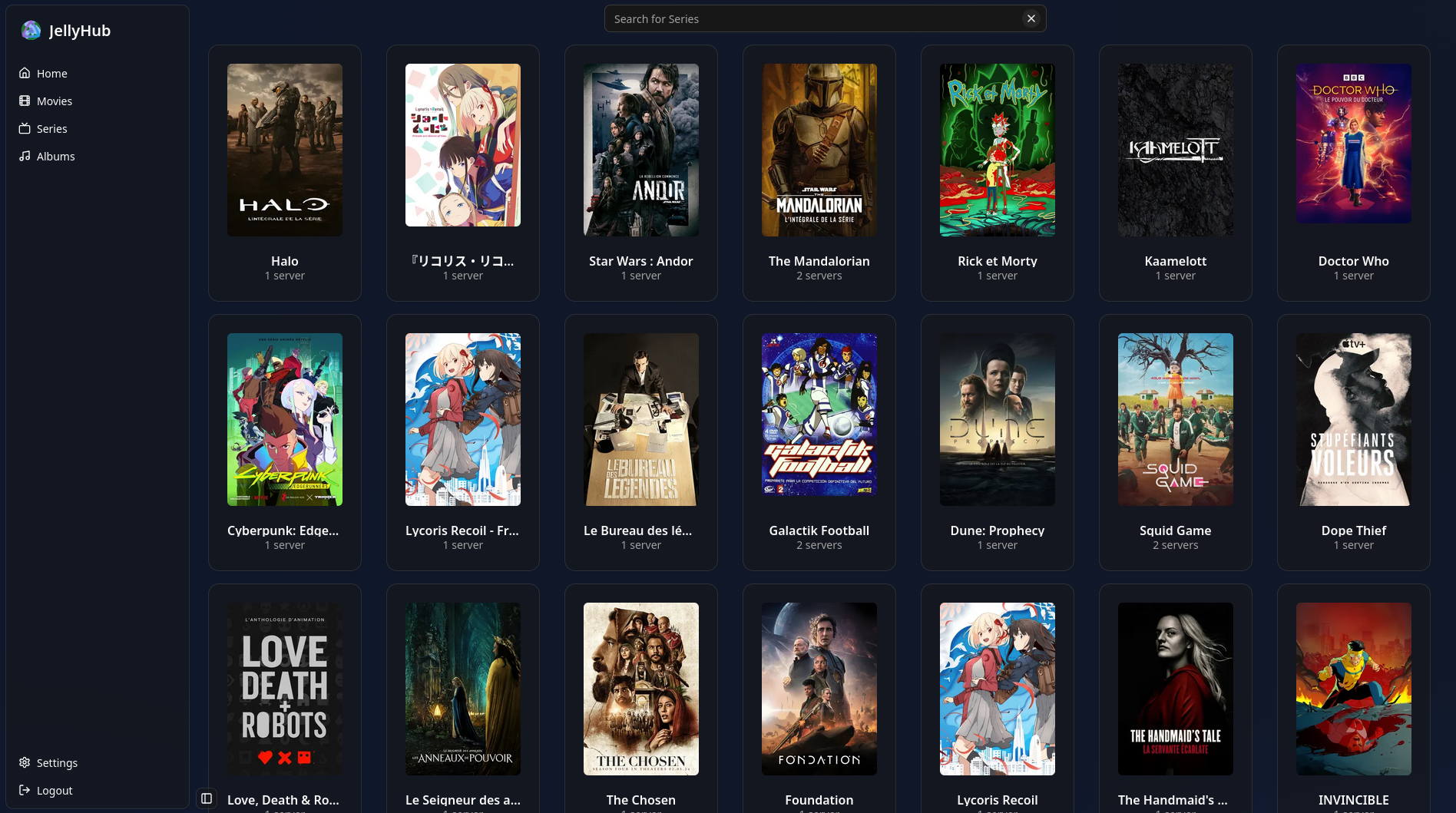
Task: Click the Squid Game title text
Action: pyautogui.click(x=1176, y=530)
